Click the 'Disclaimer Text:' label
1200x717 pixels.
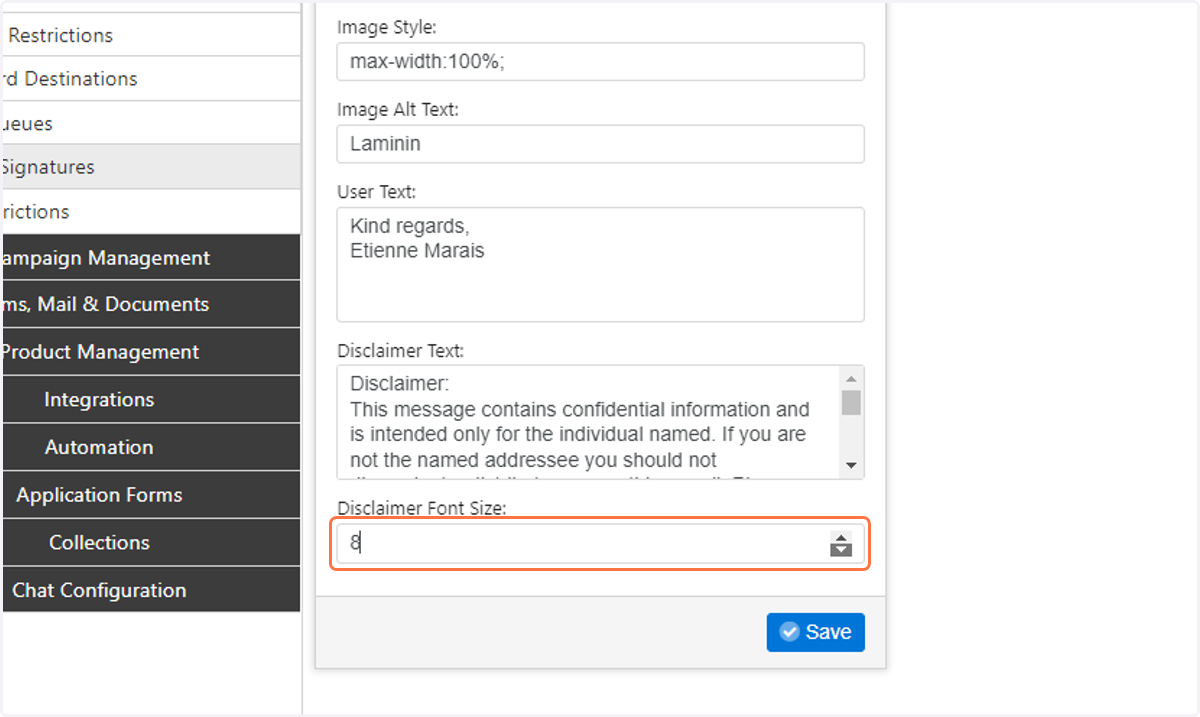point(401,351)
